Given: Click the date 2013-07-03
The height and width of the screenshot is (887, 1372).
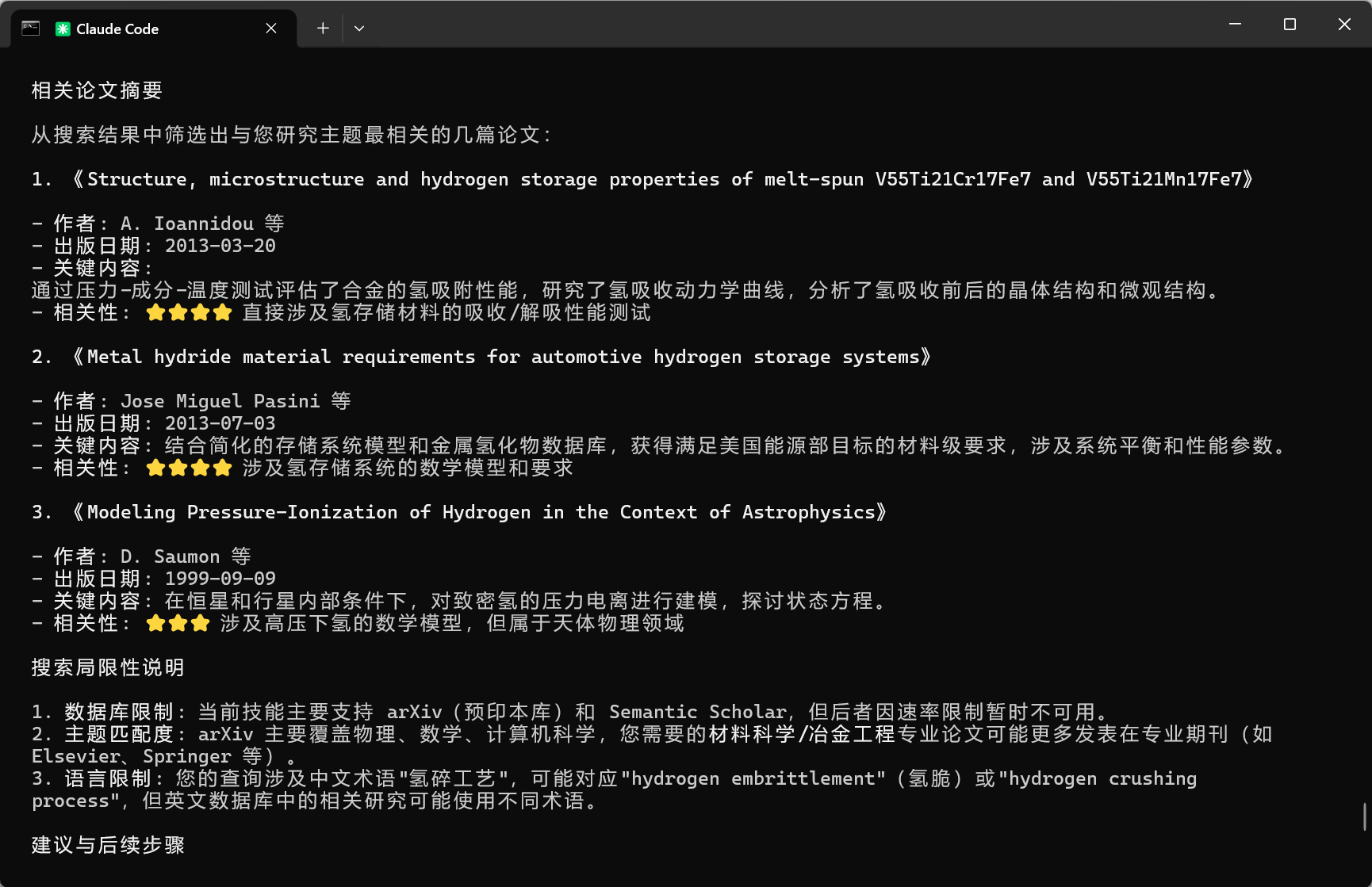Looking at the screenshot, I should tap(220, 423).
